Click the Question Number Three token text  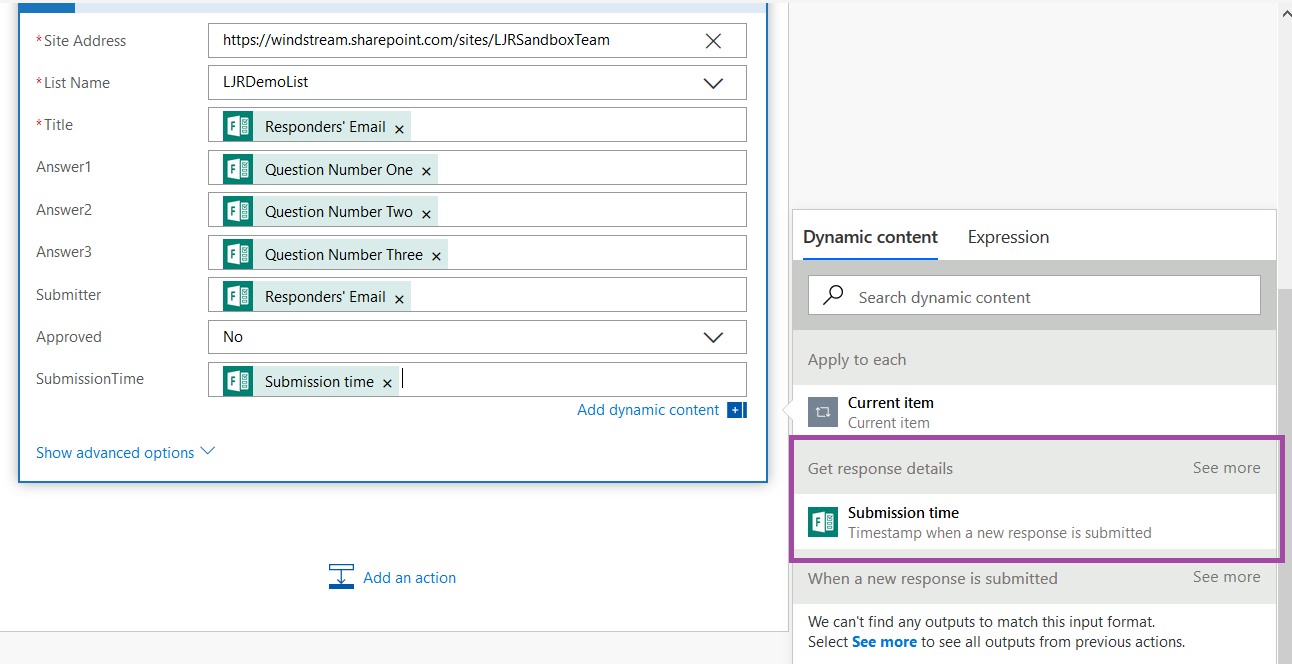(x=344, y=255)
